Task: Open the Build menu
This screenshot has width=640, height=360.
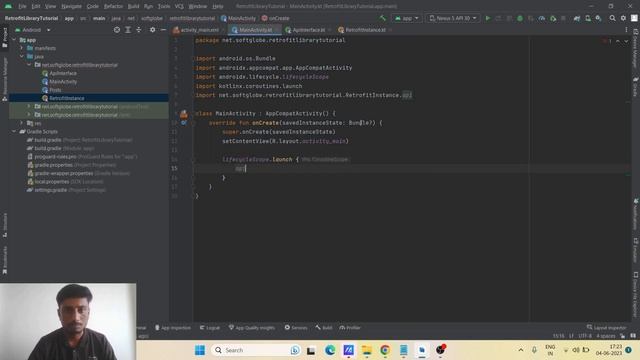Action: click(x=133, y=6)
